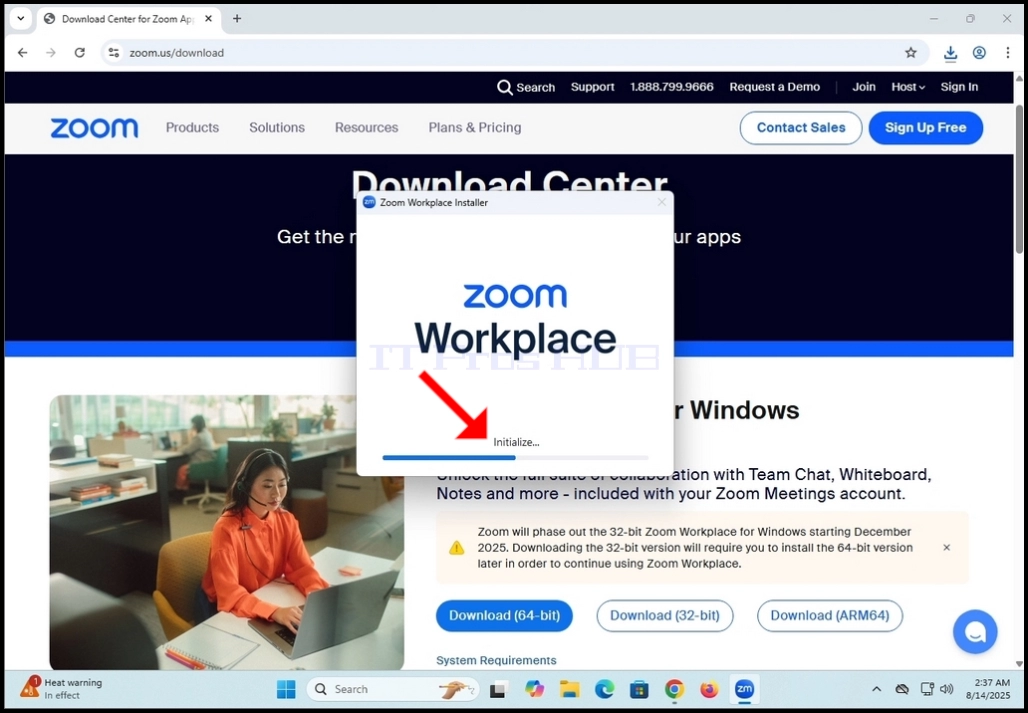This screenshot has height=713, width=1028.
Task: Open the tab search dropdown
Action: [20, 18]
